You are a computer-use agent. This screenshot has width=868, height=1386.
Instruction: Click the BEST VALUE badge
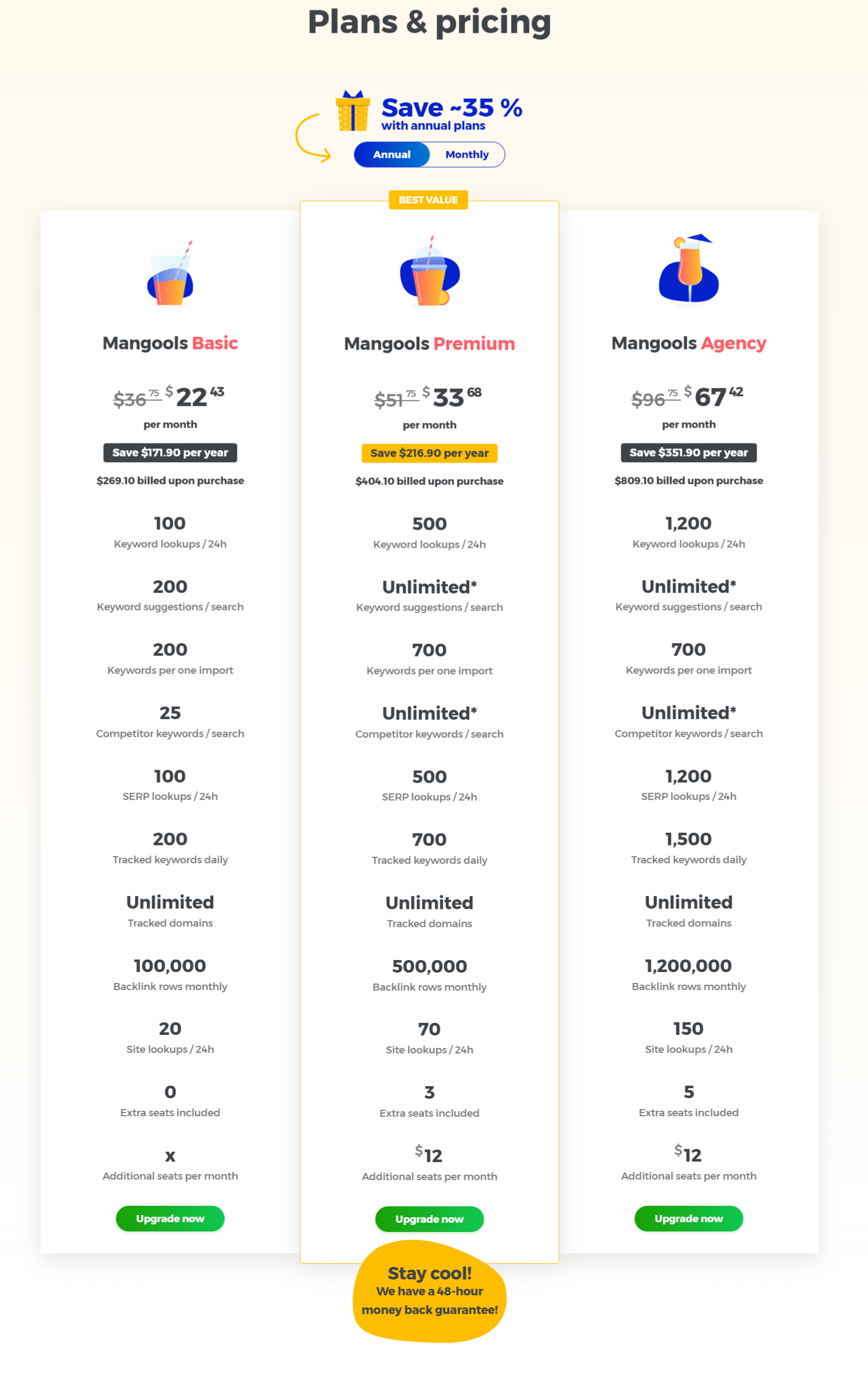(429, 200)
